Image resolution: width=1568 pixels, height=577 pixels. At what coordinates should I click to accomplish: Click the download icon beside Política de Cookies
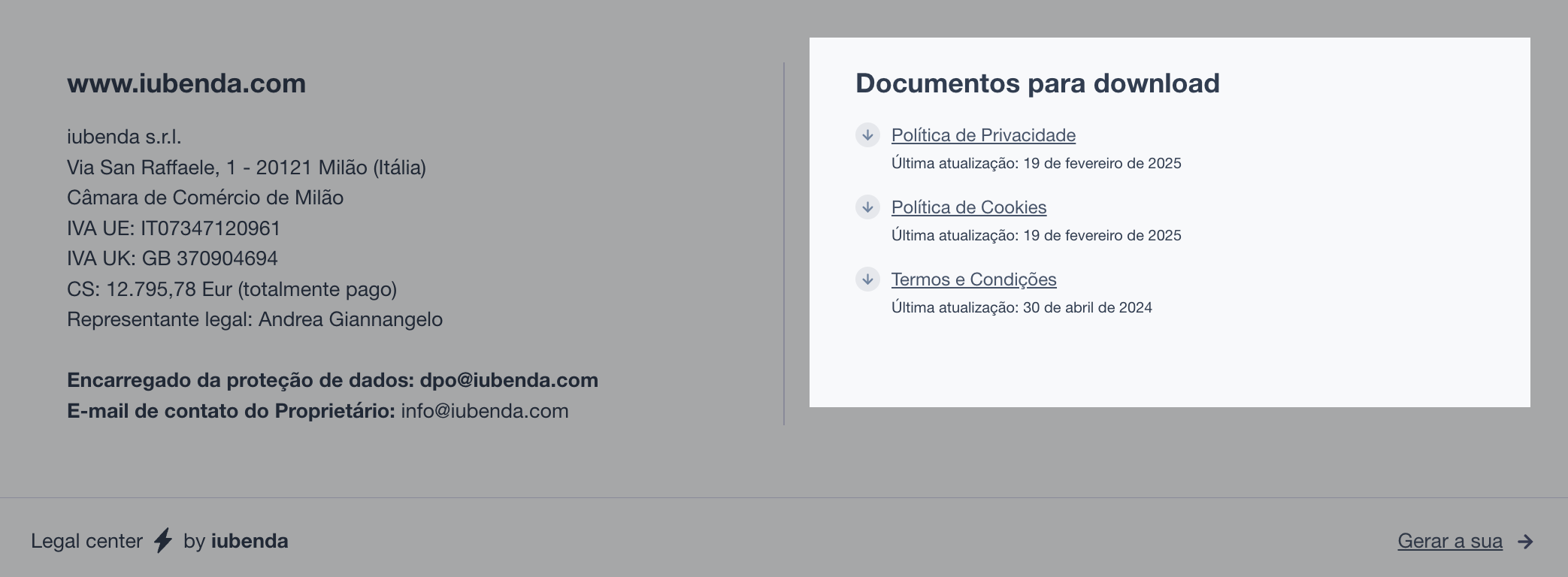coord(867,207)
